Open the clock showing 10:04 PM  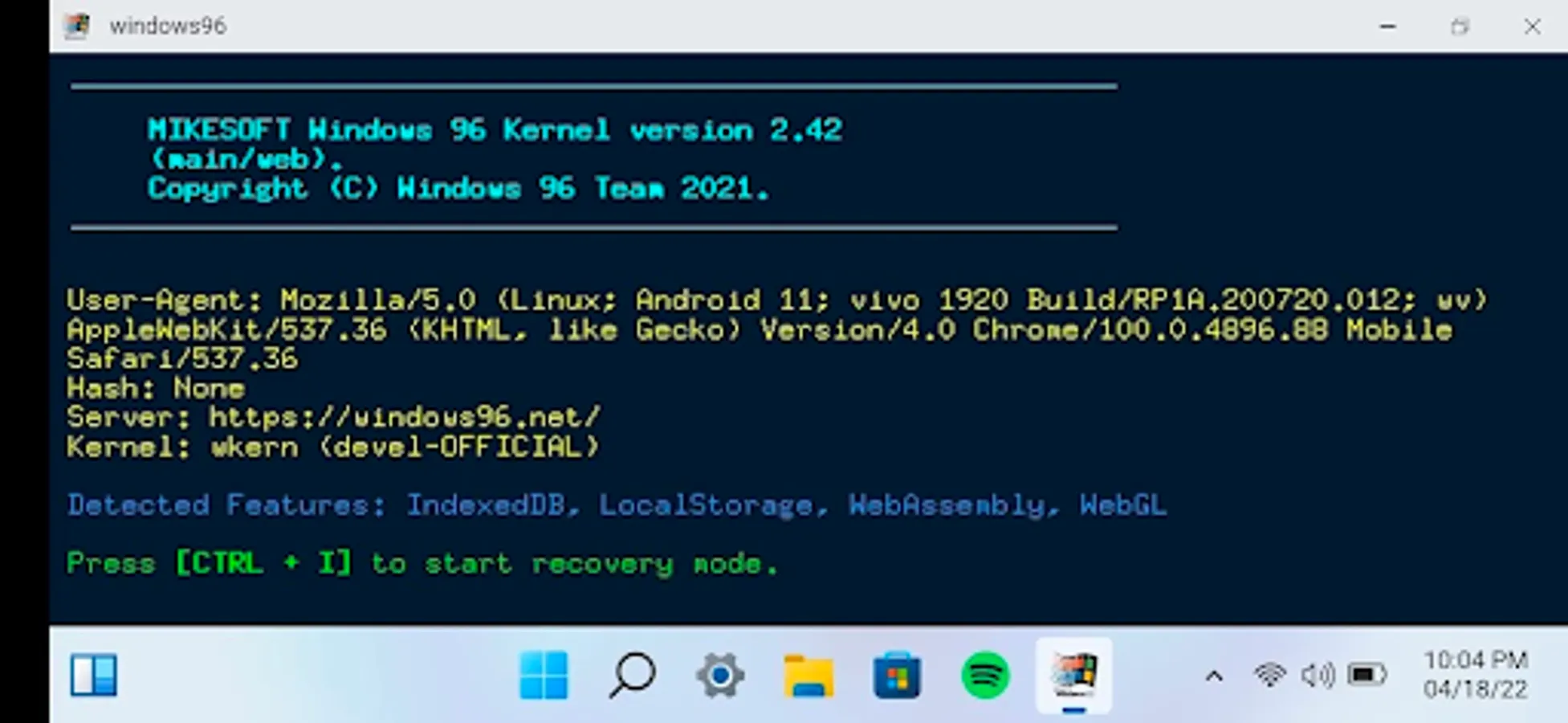[x=1475, y=660]
